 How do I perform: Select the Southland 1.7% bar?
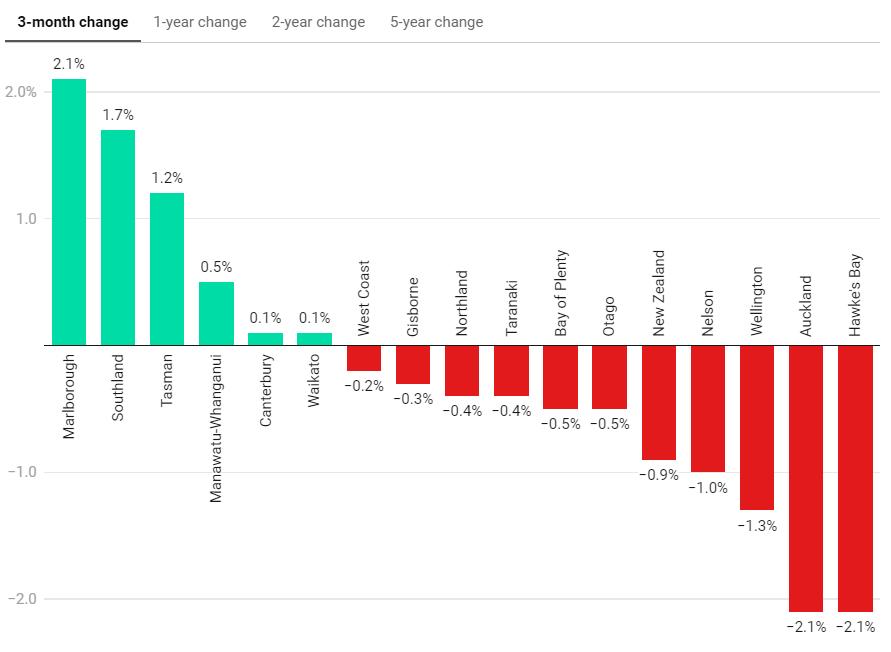pyautogui.click(x=118, y=238)
